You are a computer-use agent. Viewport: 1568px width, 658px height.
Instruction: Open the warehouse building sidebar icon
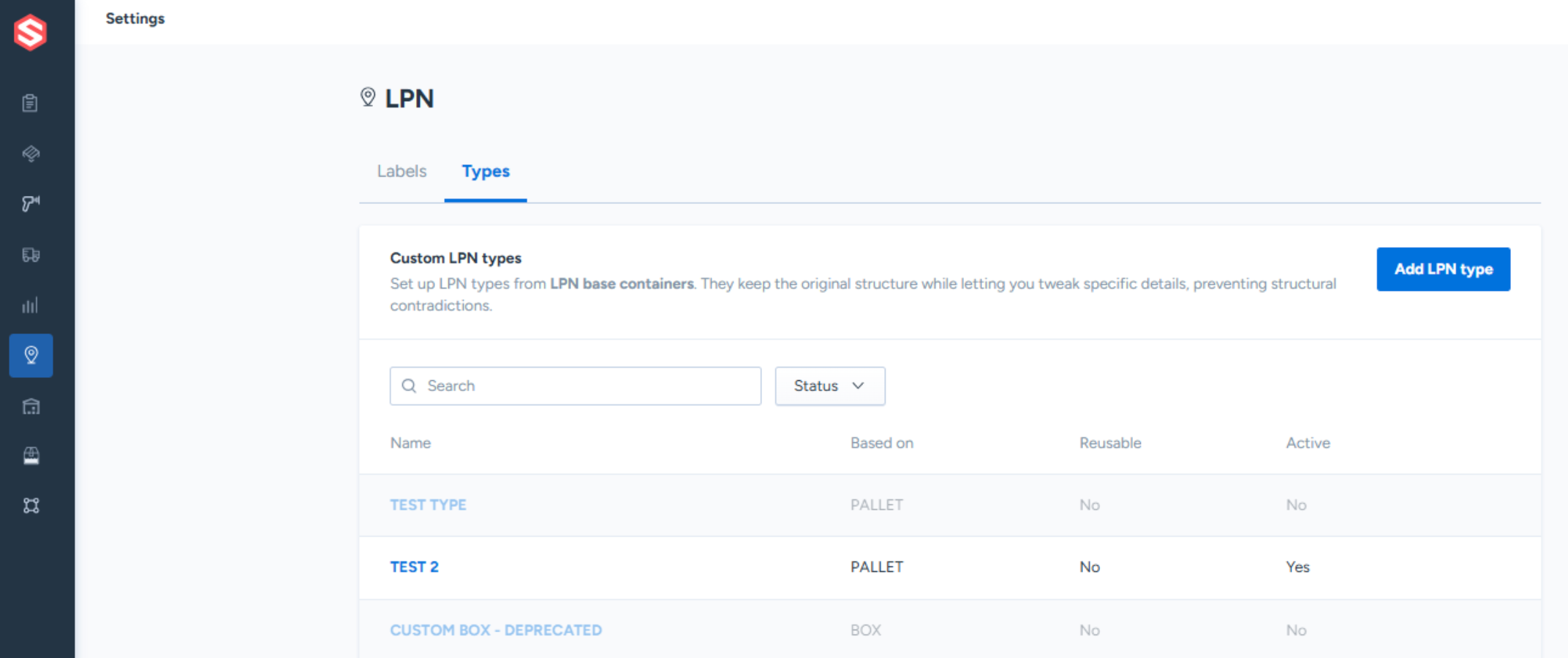point(31,406)
